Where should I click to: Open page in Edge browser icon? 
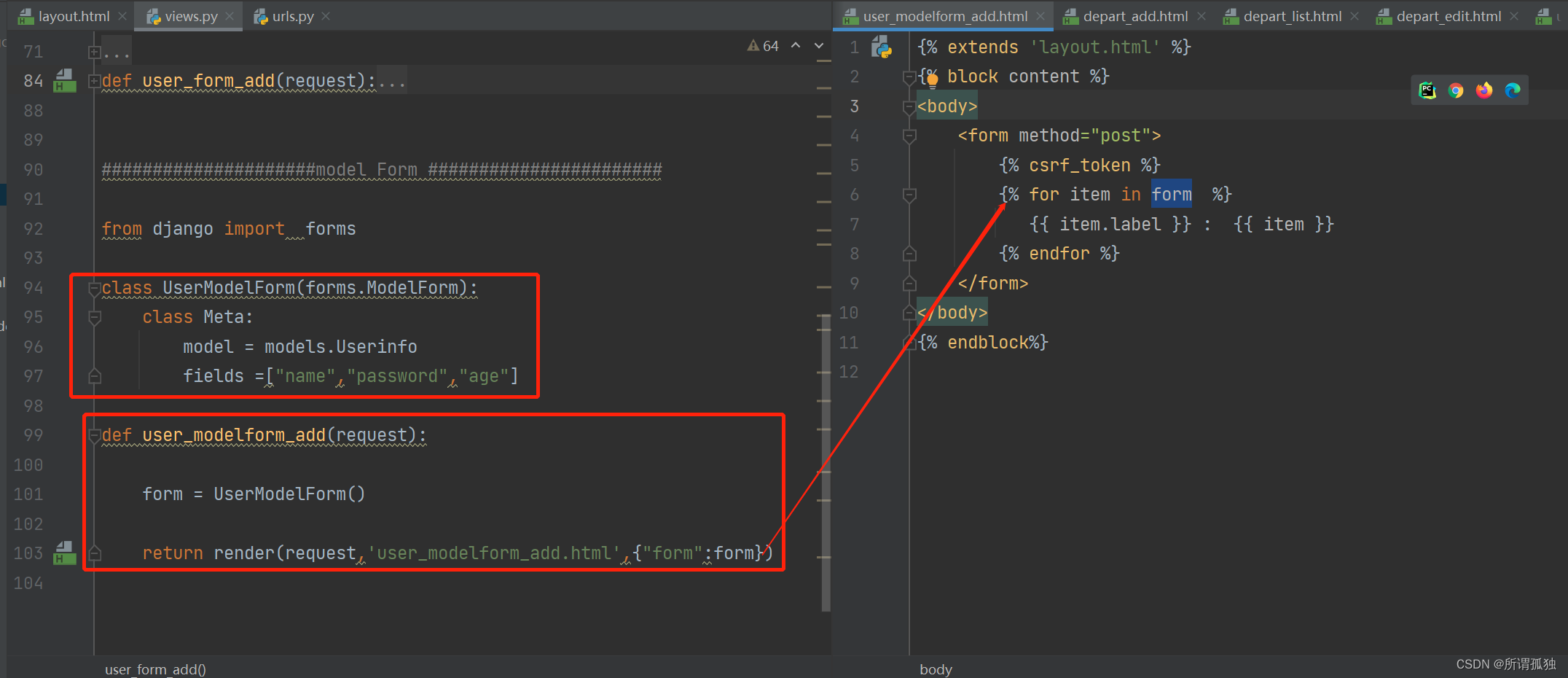pyautogui.click(x=1513, y=90)
